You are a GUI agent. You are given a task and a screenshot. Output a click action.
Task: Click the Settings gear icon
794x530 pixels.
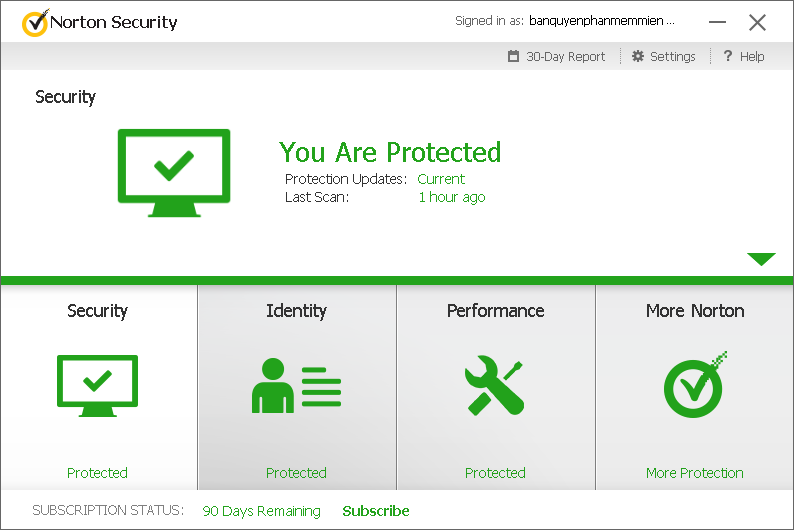[x=638, y=57]
